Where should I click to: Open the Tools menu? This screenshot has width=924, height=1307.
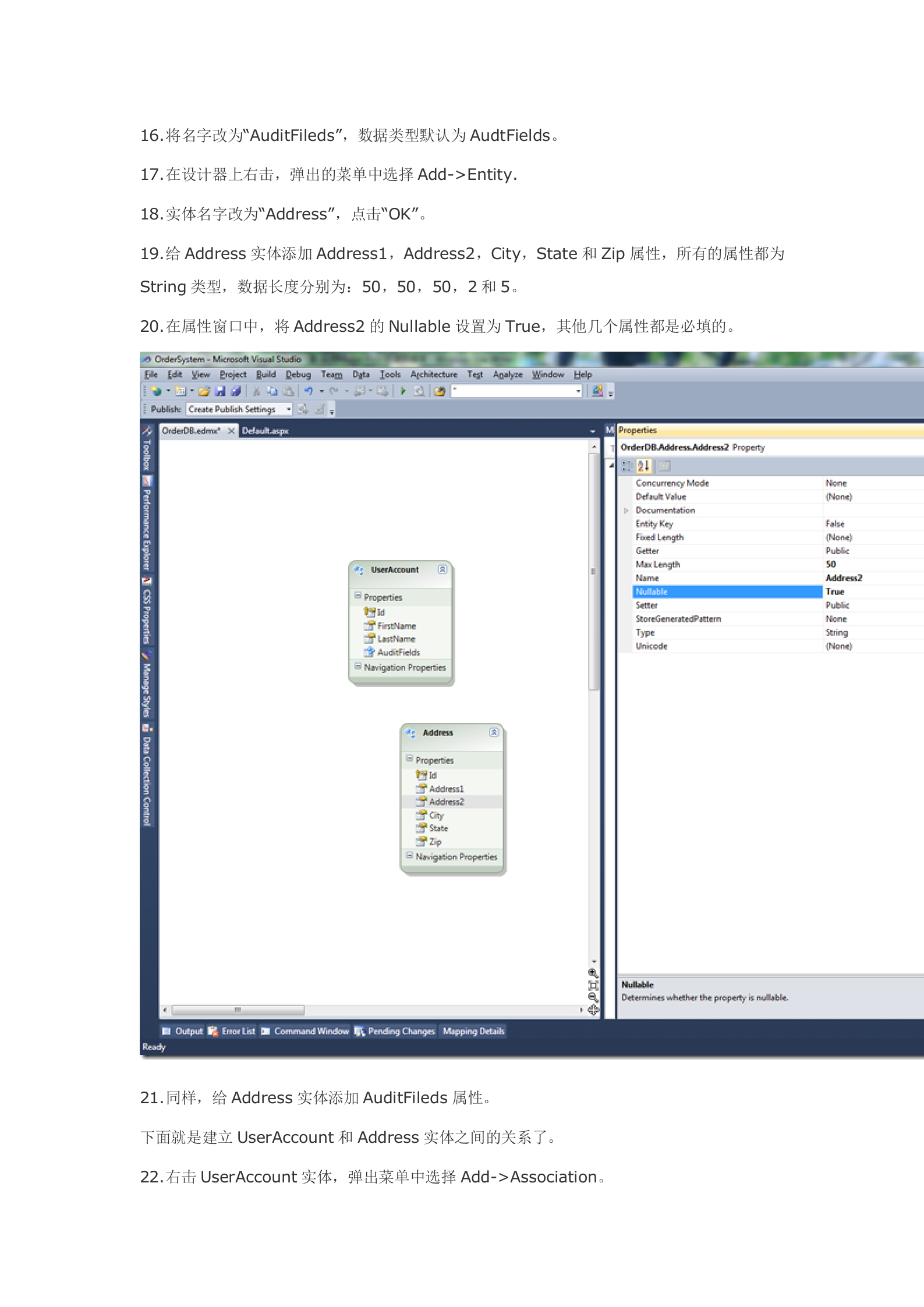point(390,375)
